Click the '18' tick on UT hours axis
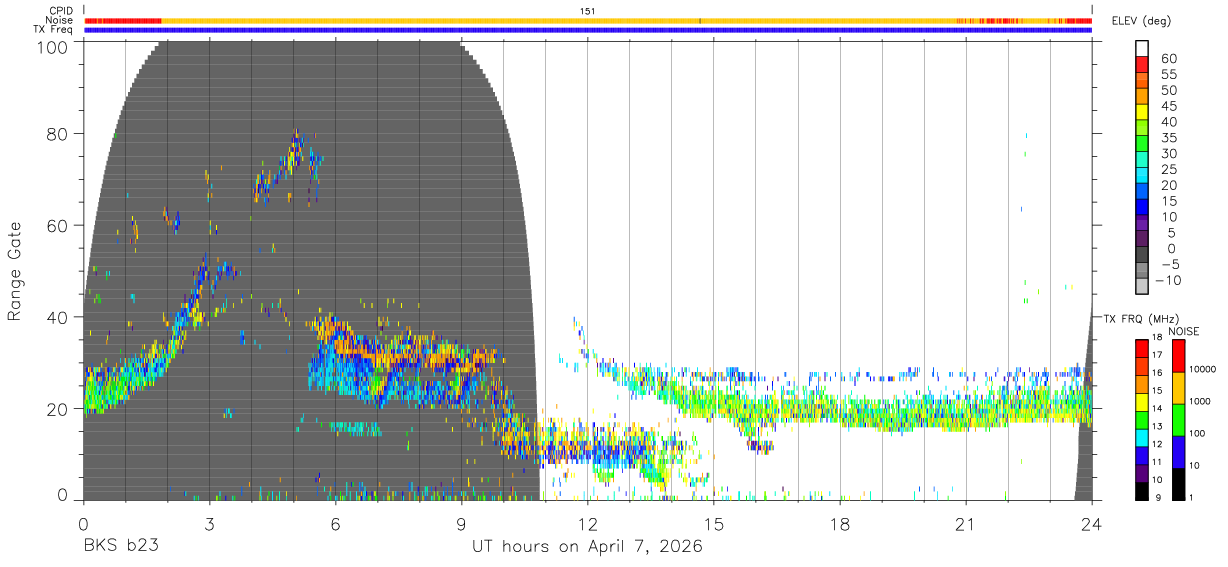The image size is (1228, 567). coord(840,523)
